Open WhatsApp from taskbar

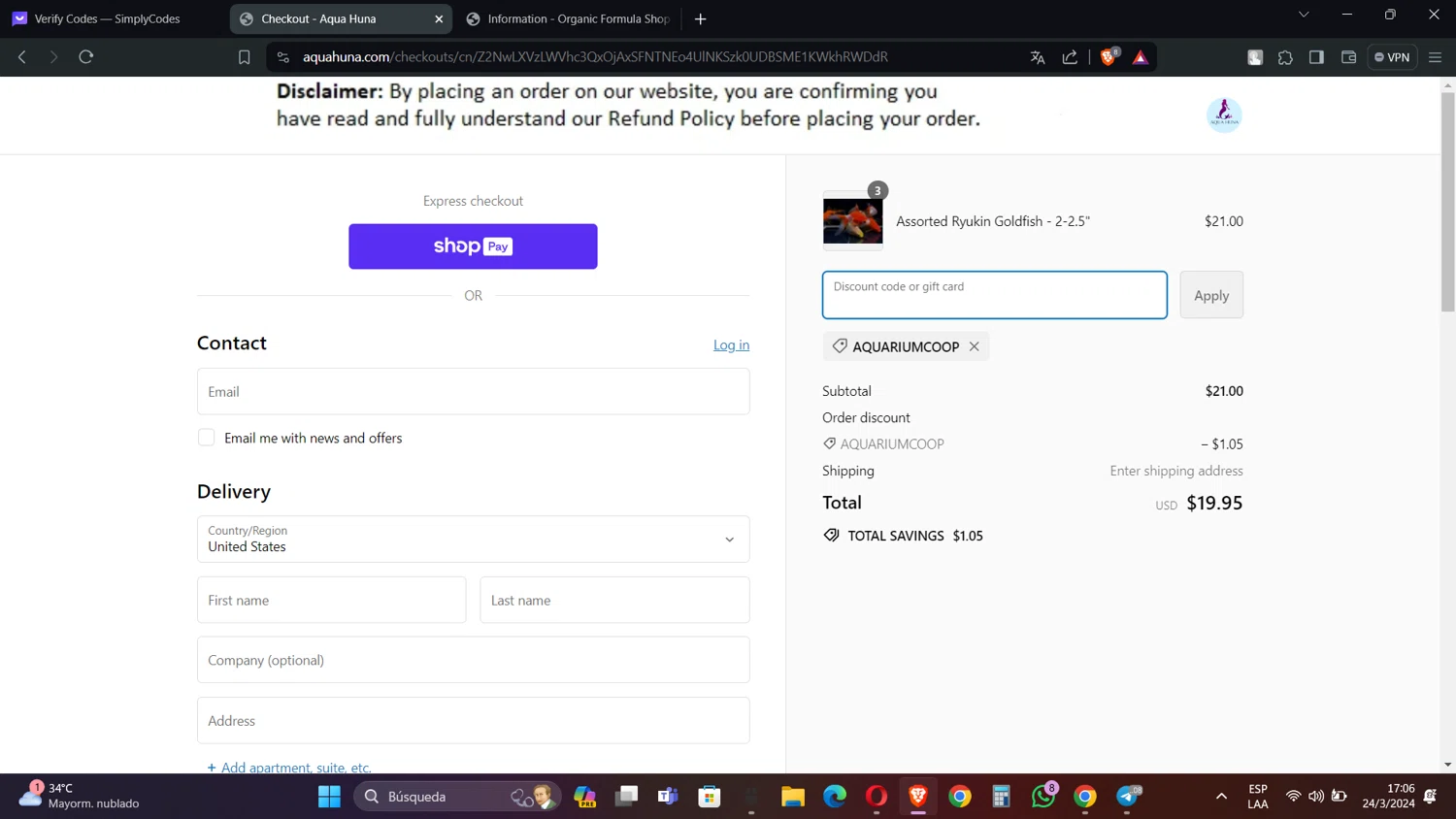click(1043, 797)
